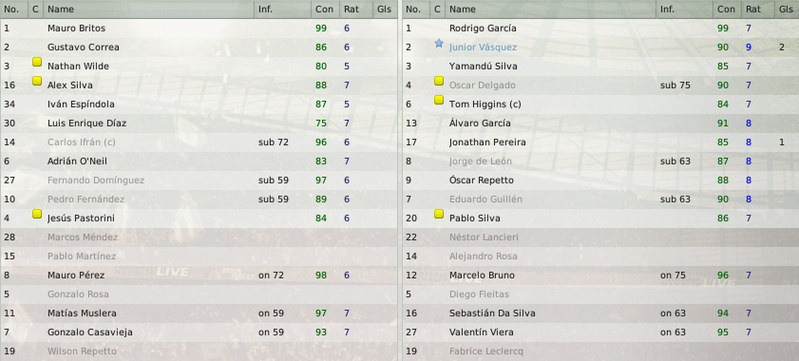799x361 pixels.
Task: Click Alex Silva's yellow card icon
Action: pyautogui.click(x=37, y=81)
